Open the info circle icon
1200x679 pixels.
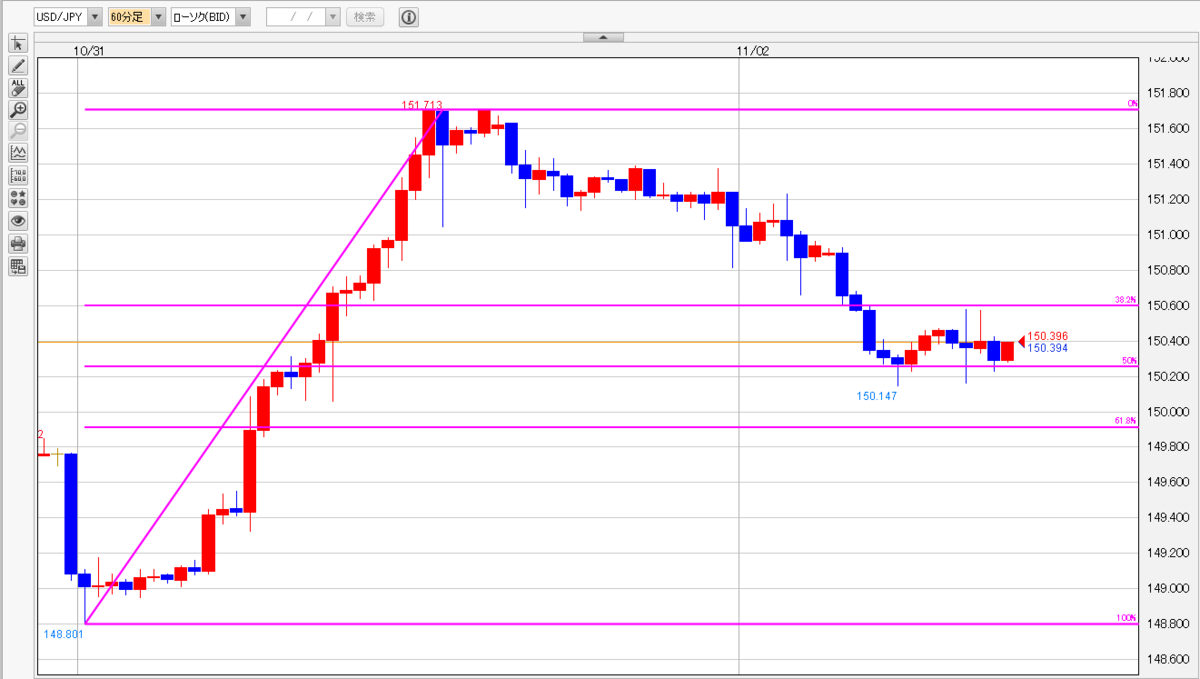409,17
